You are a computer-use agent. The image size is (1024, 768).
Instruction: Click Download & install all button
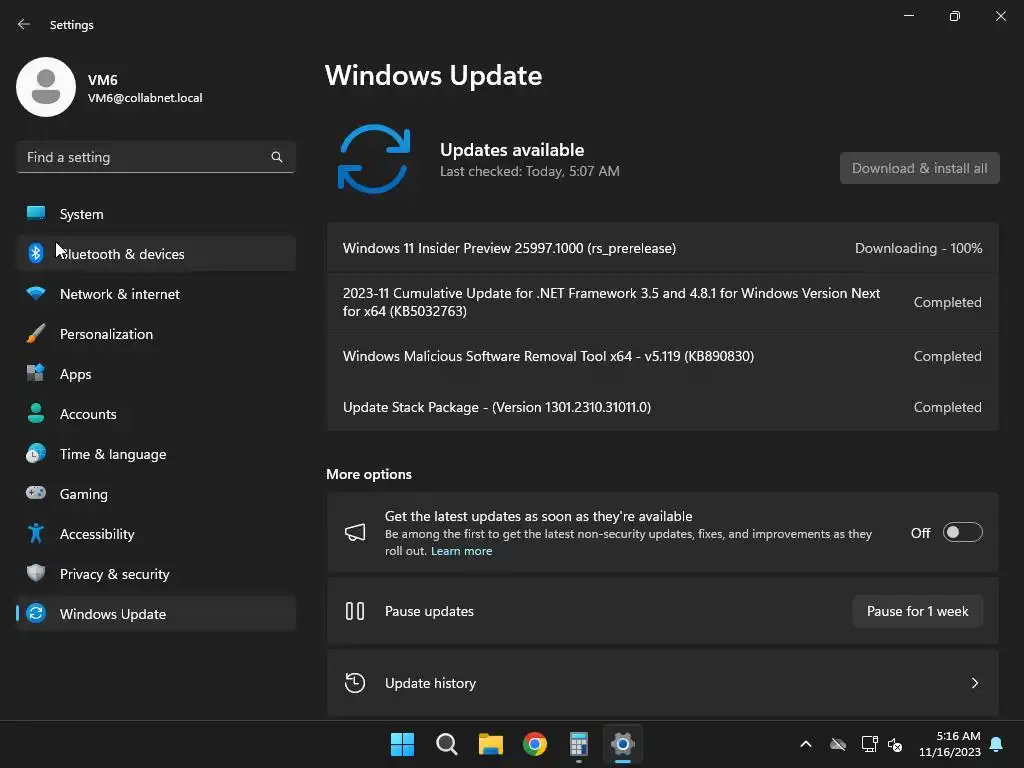(920, 168)
